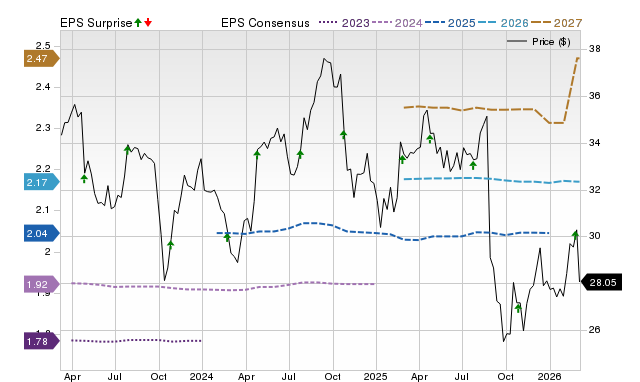
Task: Toggle the 2024 consensus legend entry
Action: click(x=397, y=23)
